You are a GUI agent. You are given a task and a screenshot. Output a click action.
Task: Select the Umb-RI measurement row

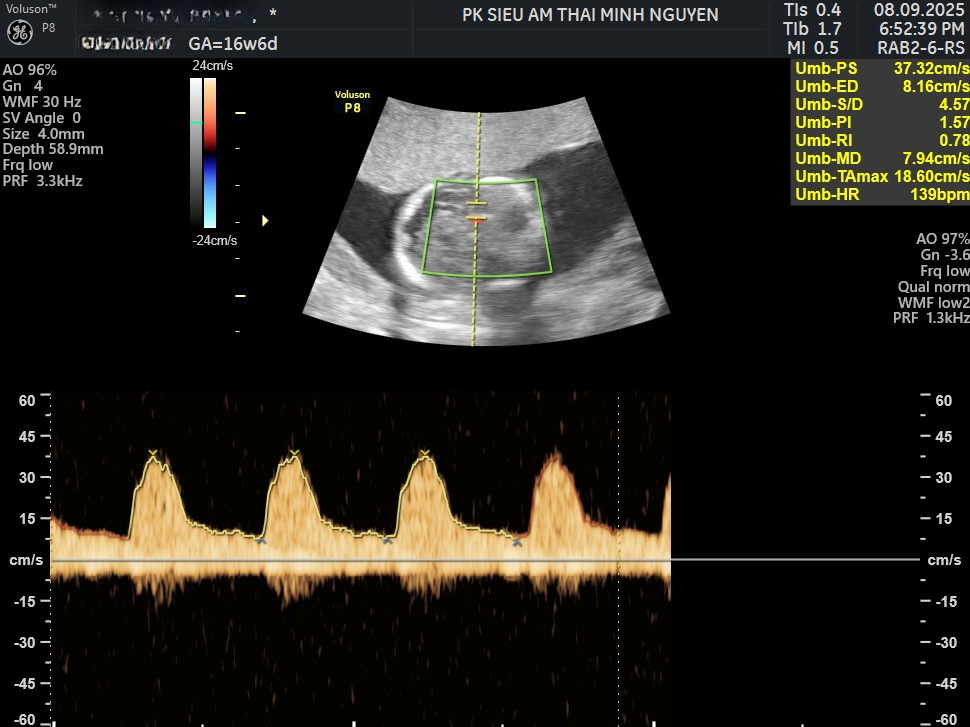point(880,140)
